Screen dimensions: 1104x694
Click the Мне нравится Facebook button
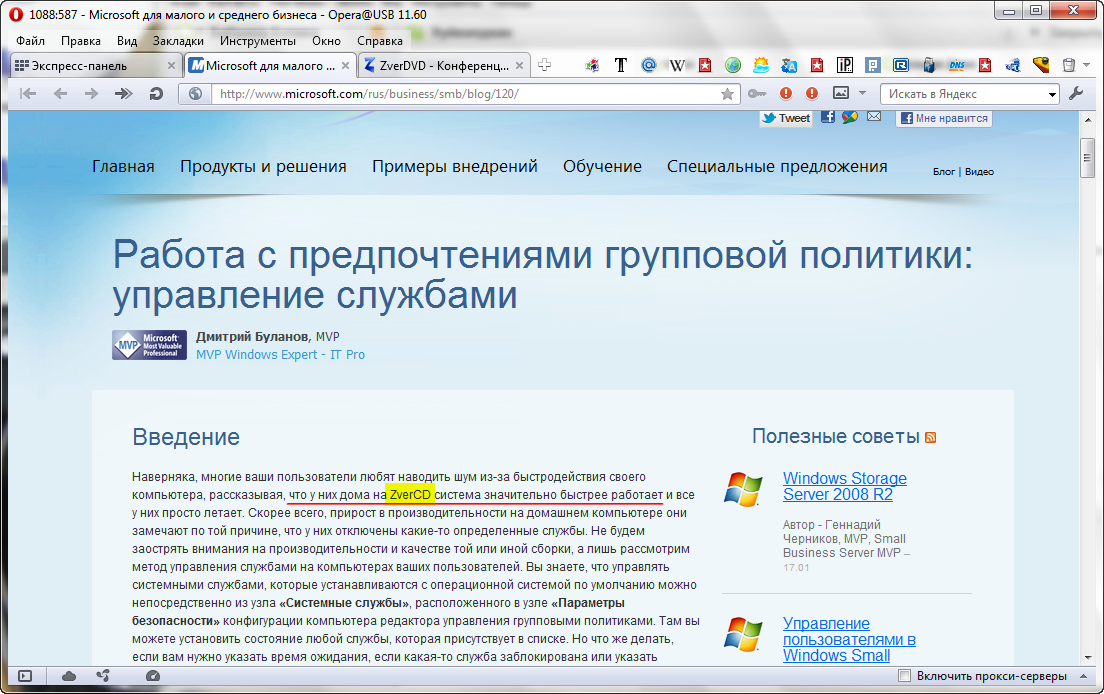pyautogui.click(x=944, y=118)
